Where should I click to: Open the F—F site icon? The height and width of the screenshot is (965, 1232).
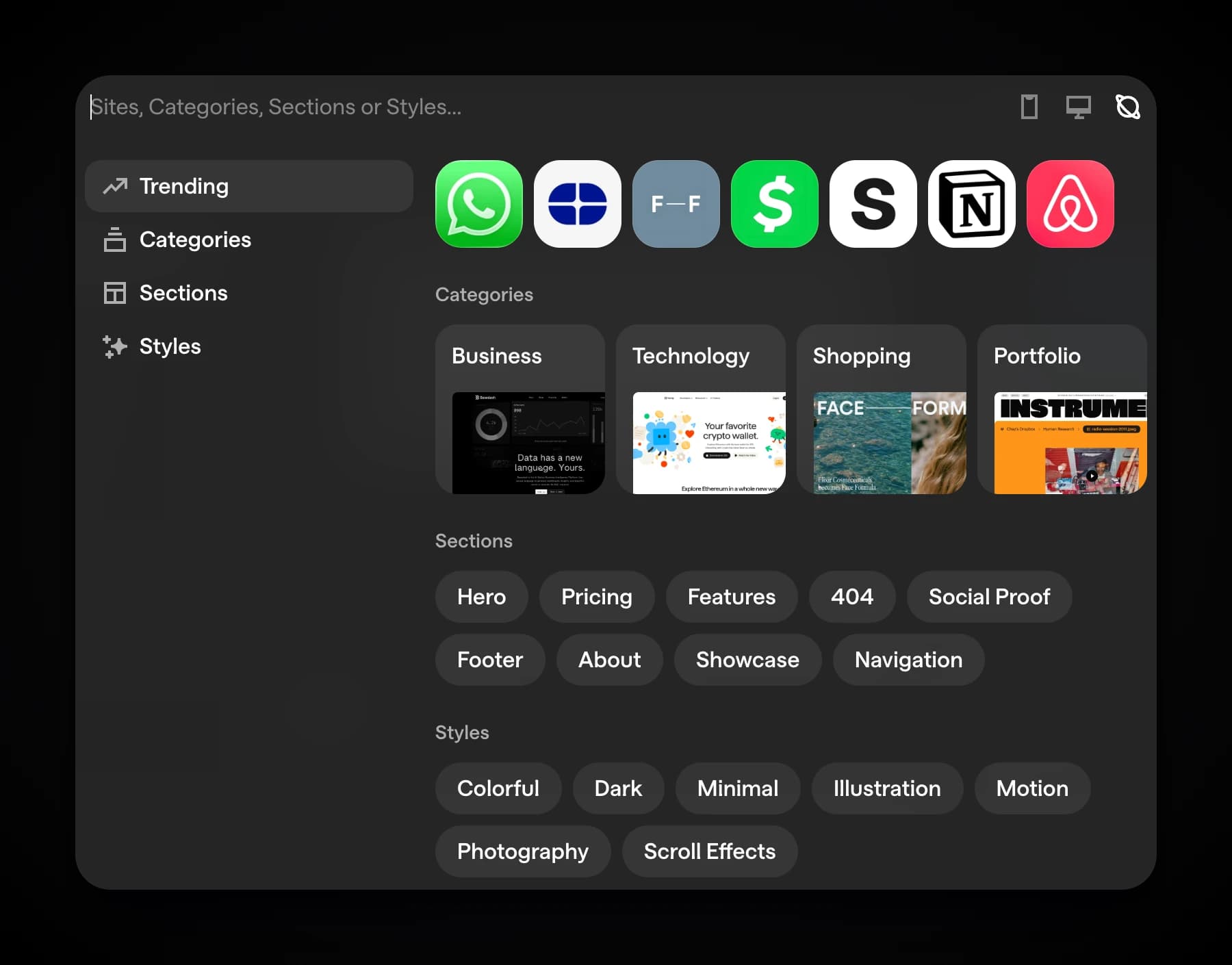tap(676, 204)
